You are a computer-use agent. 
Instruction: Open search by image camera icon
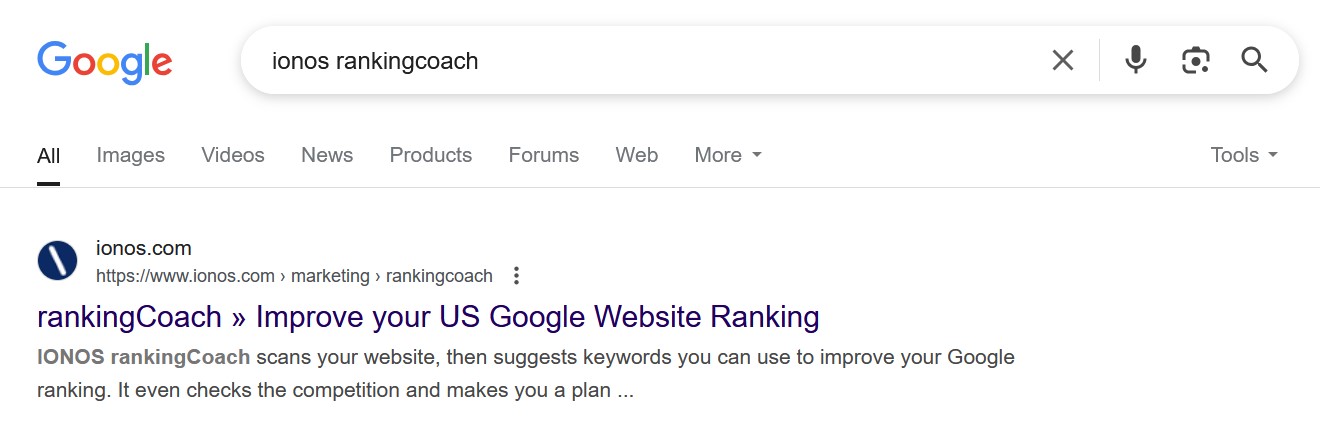pos(1195,61)
